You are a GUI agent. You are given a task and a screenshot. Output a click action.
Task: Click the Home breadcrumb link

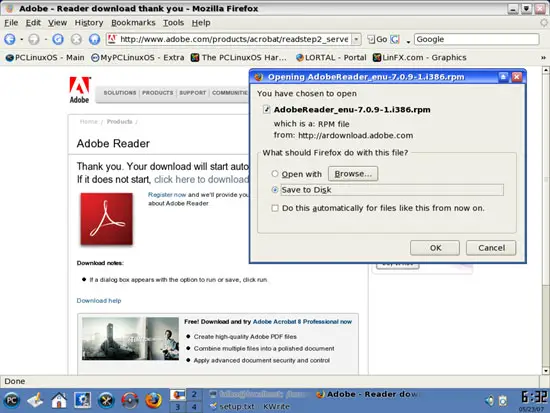pos(88,121)
